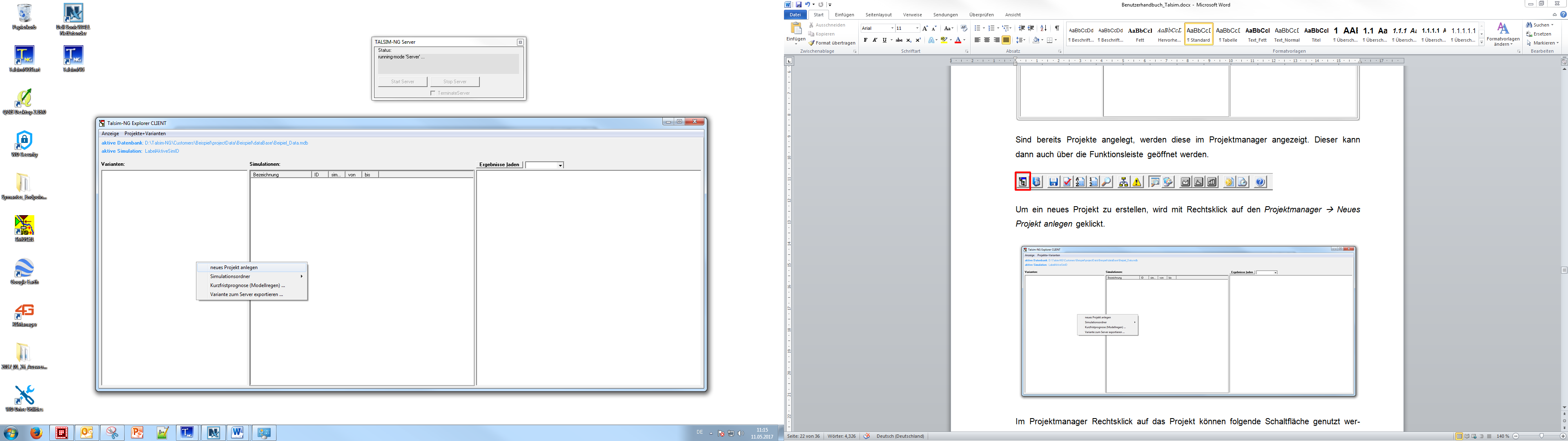Click the yellow text highlight color swatch
The image size is (1568, 441).
(944, 40)
